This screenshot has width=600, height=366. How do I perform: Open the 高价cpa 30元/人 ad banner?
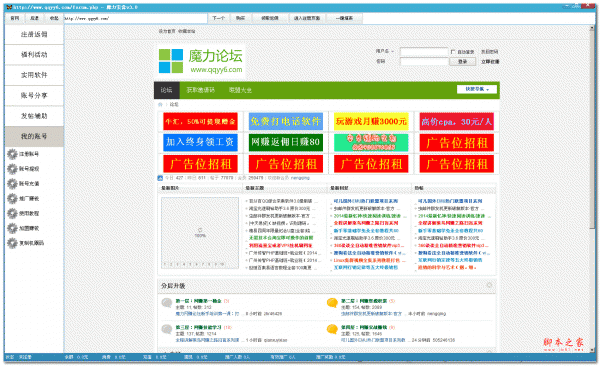457,121
